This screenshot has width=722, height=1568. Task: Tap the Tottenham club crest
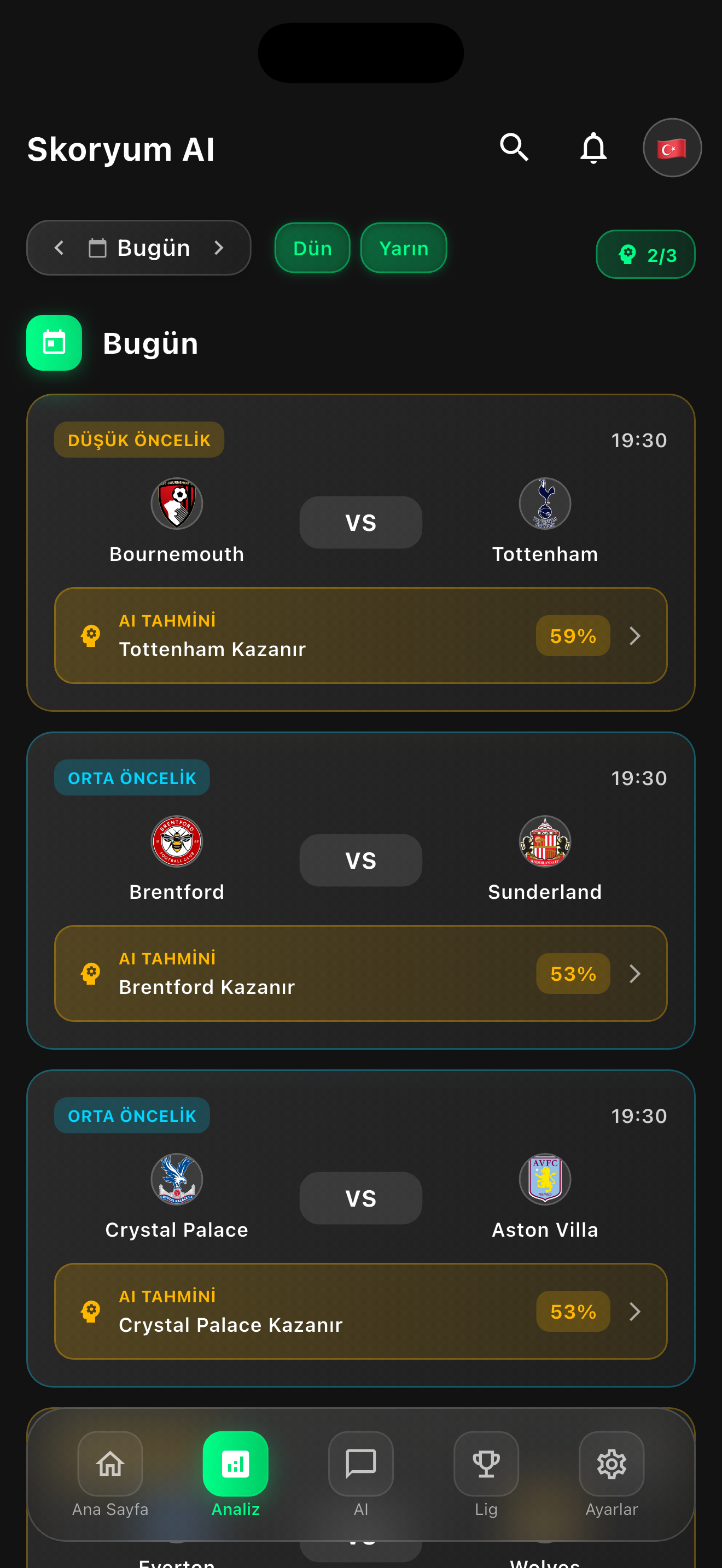click(x=545, y=504)
